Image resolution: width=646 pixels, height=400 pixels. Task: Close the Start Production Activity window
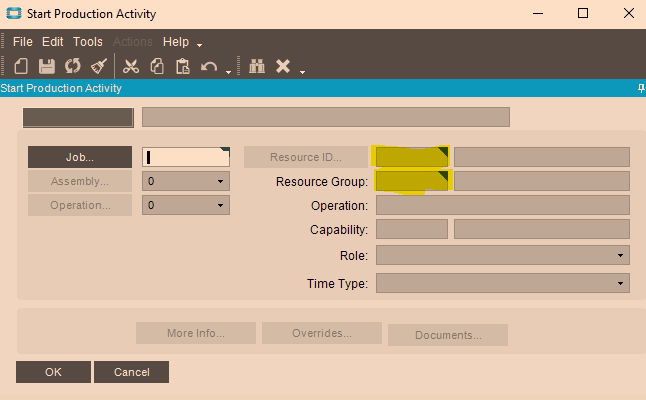[x=629, y=14]
